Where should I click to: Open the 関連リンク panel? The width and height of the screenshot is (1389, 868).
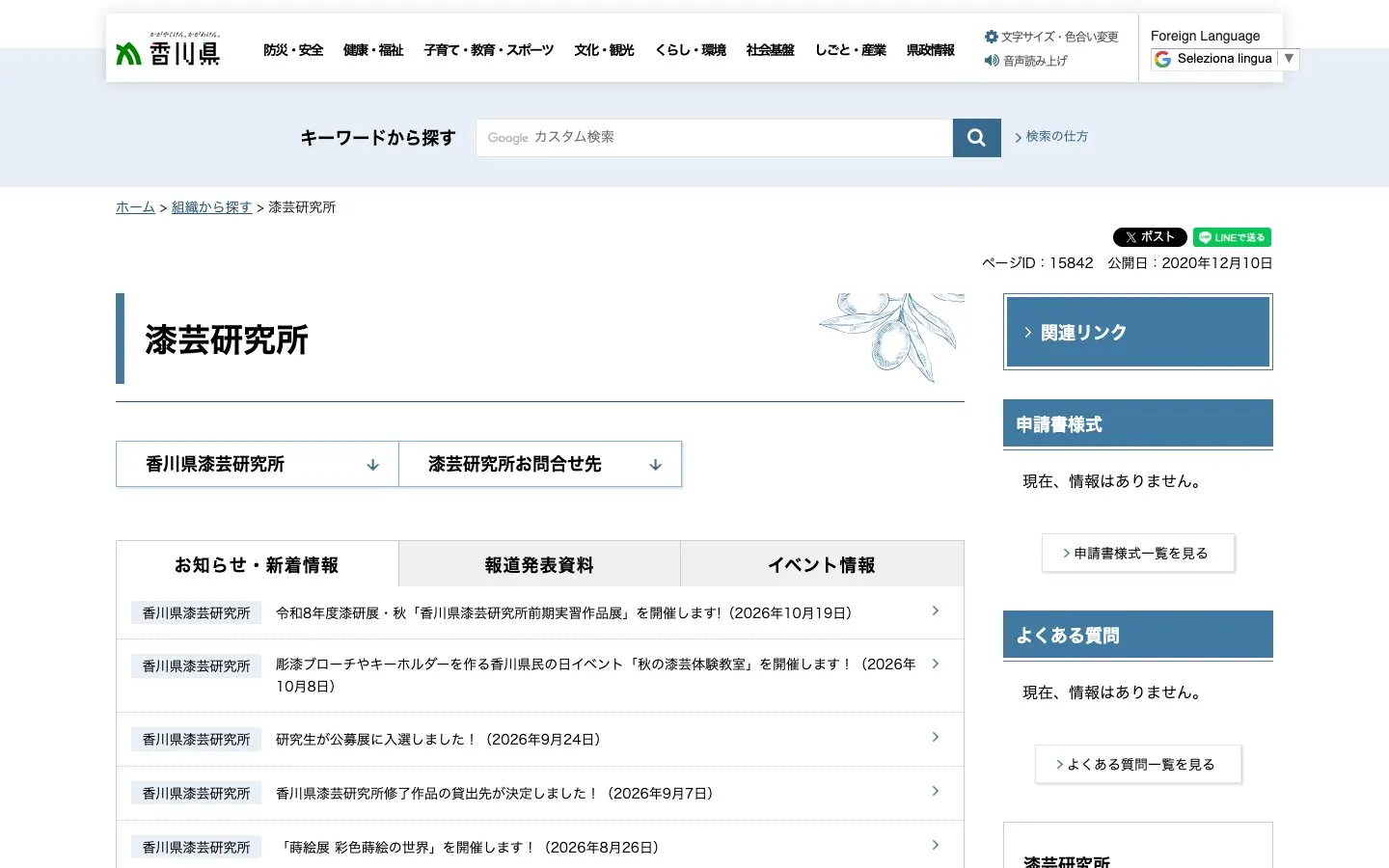[x=1138, y=332]
